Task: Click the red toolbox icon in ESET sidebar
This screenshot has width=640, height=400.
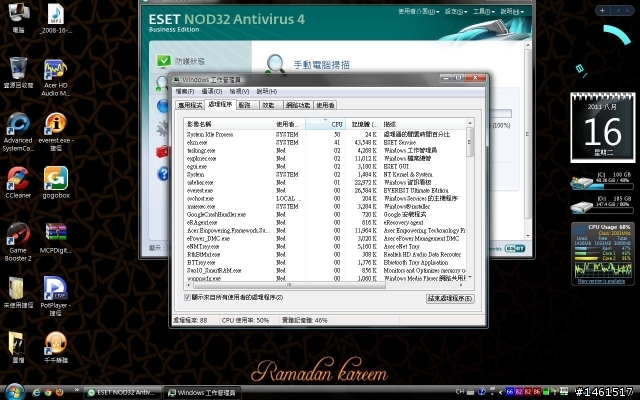Action: [162, 151]
